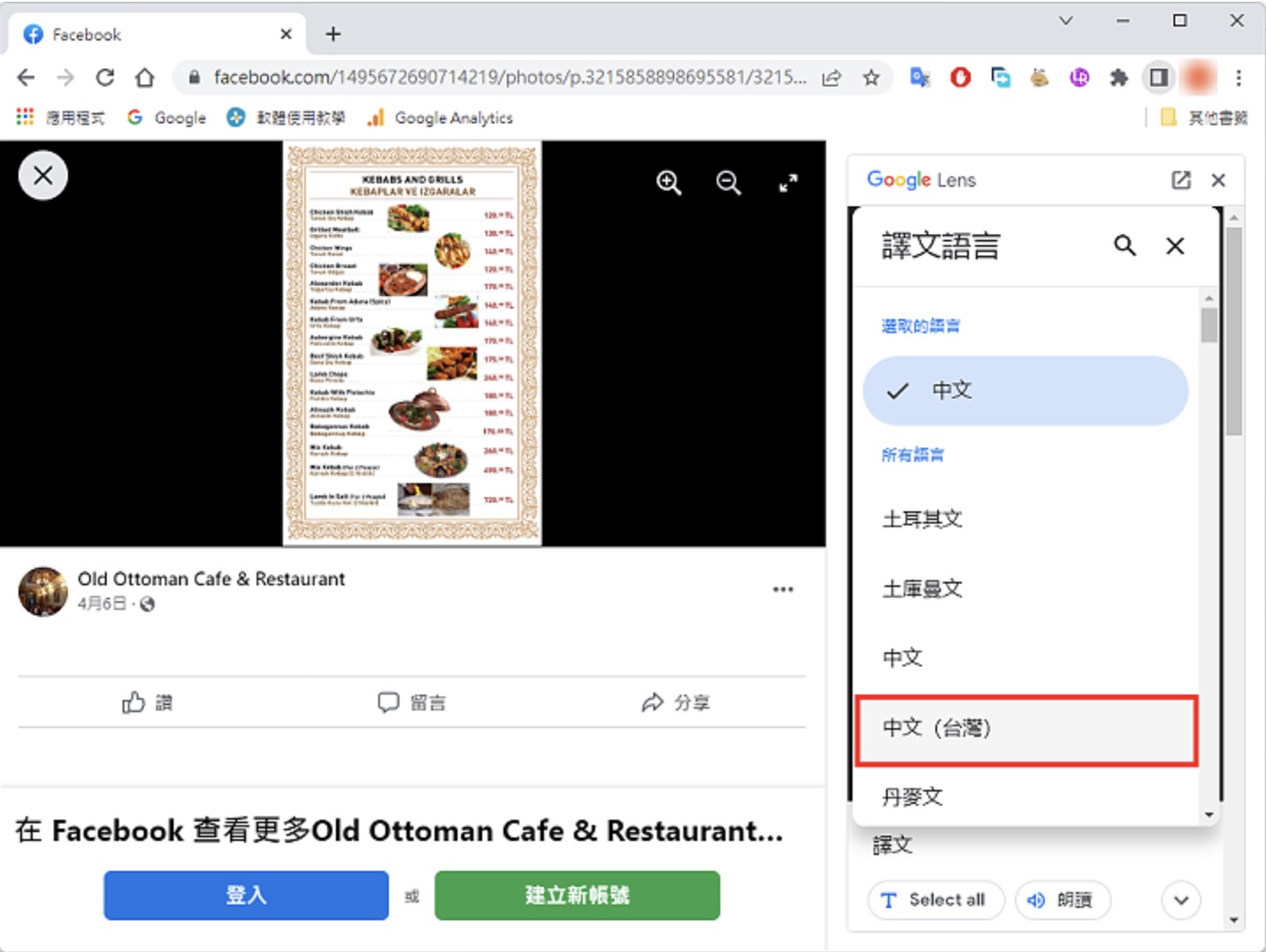The width and height of the screenshot is (1266, 952).
Task: Click the Lens panel scrollbar thumb
Action: pyautogui.click(x=1234, y=331)
